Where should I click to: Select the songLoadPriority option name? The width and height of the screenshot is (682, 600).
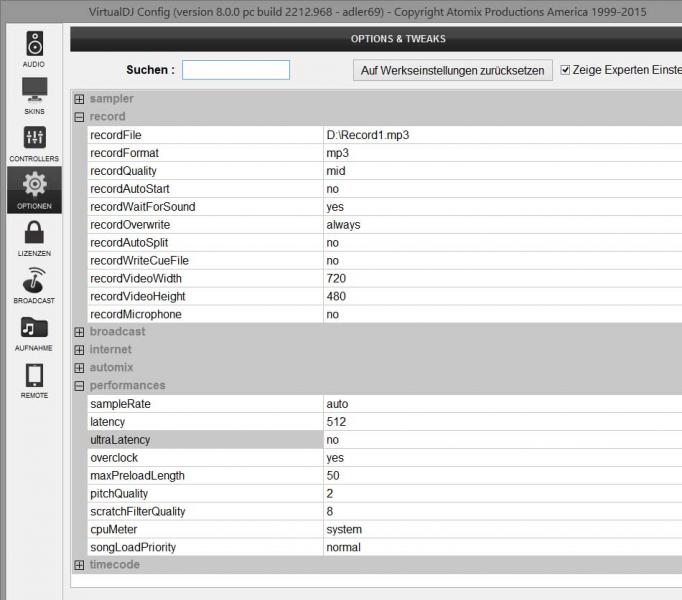tap(133, 547)
